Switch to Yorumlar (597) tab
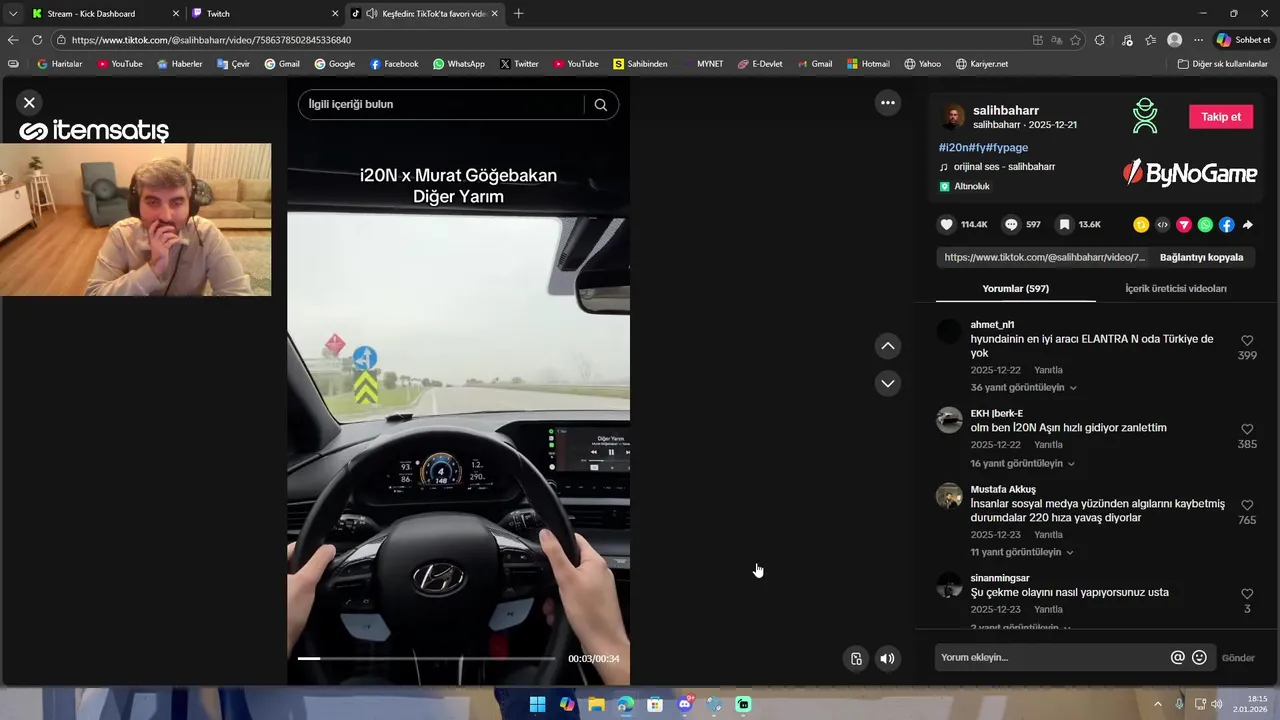 [x=1015, y=288]
